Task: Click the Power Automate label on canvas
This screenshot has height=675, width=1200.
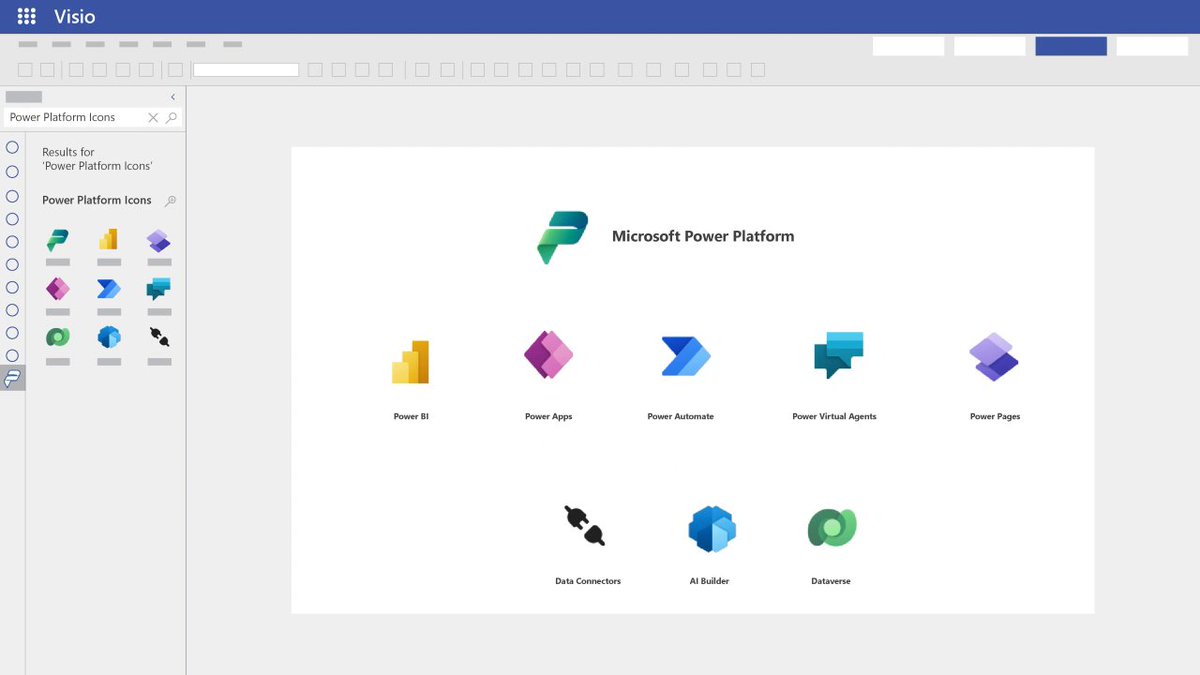Action: [680, 416]
